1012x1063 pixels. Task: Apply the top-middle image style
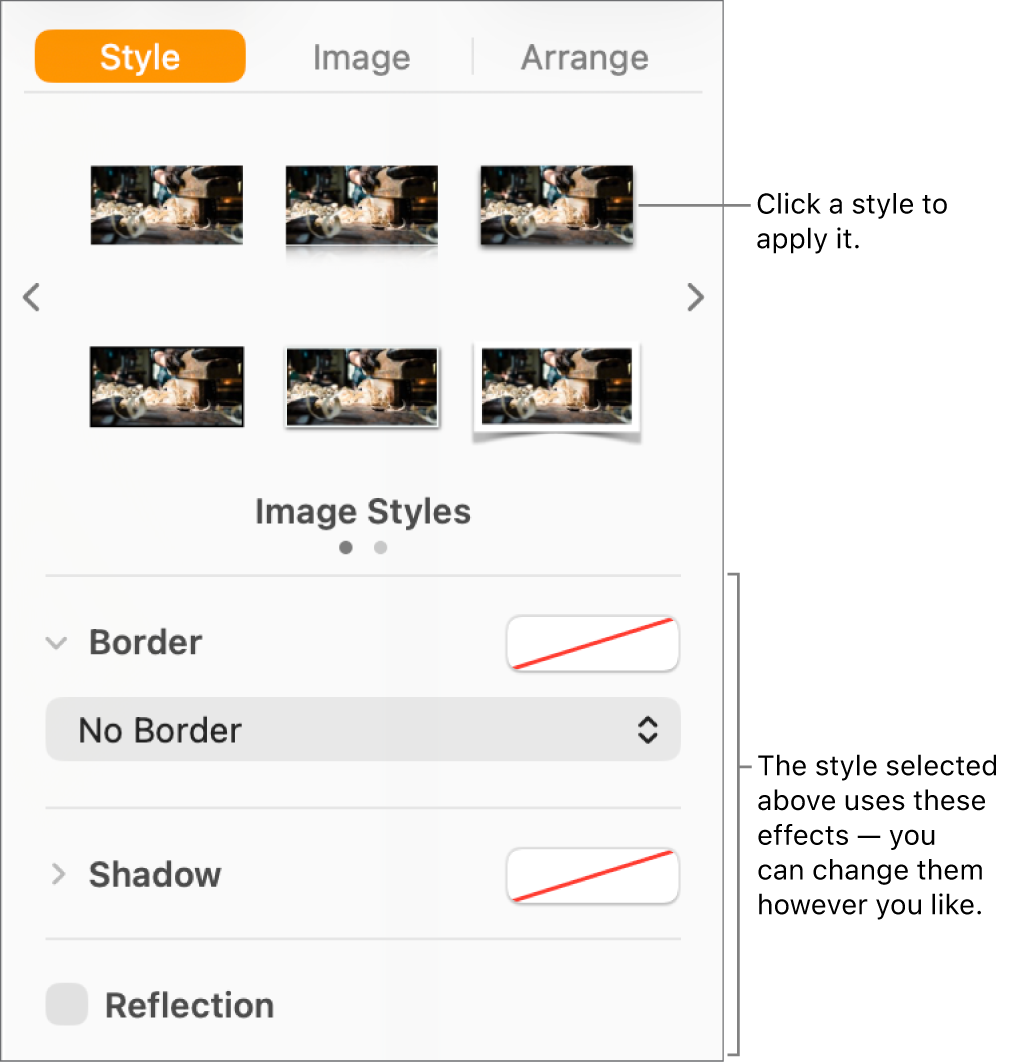point(361,205)
